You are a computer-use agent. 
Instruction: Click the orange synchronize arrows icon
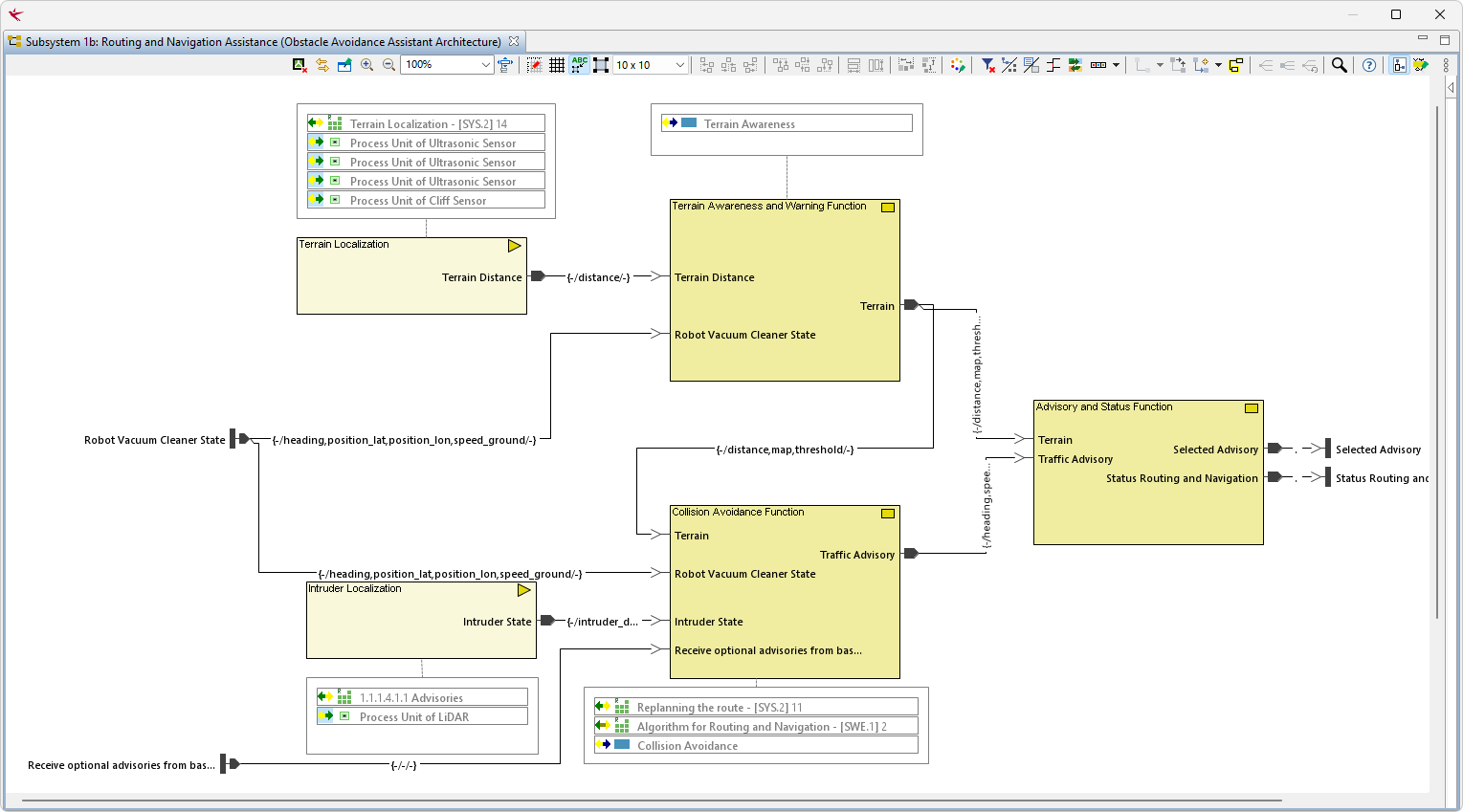click(x=322, y=65)
